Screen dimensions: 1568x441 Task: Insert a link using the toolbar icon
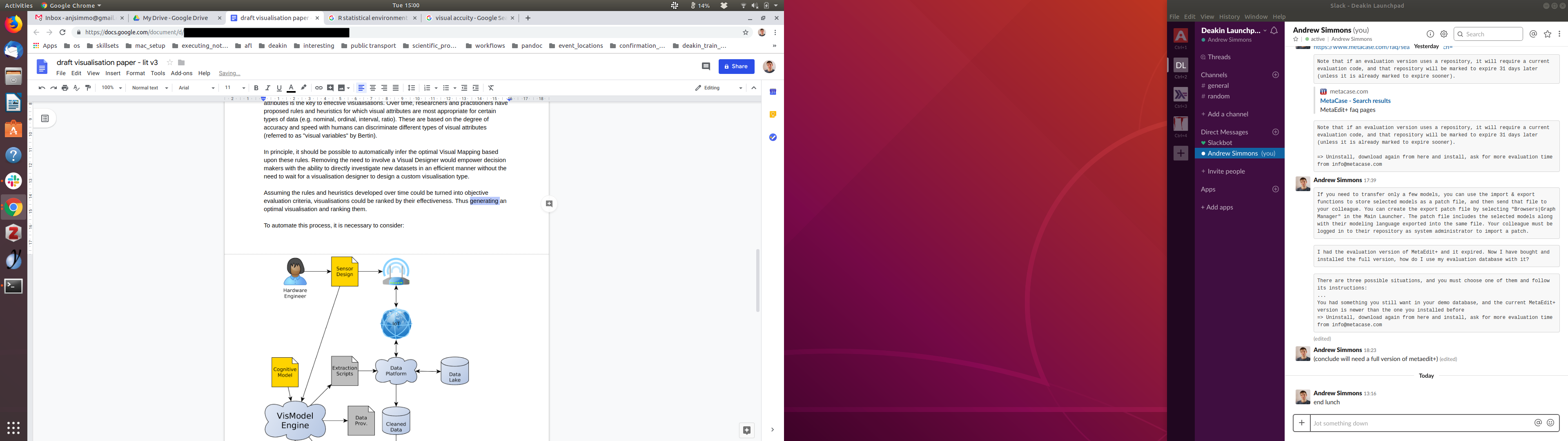pos(318,88)
